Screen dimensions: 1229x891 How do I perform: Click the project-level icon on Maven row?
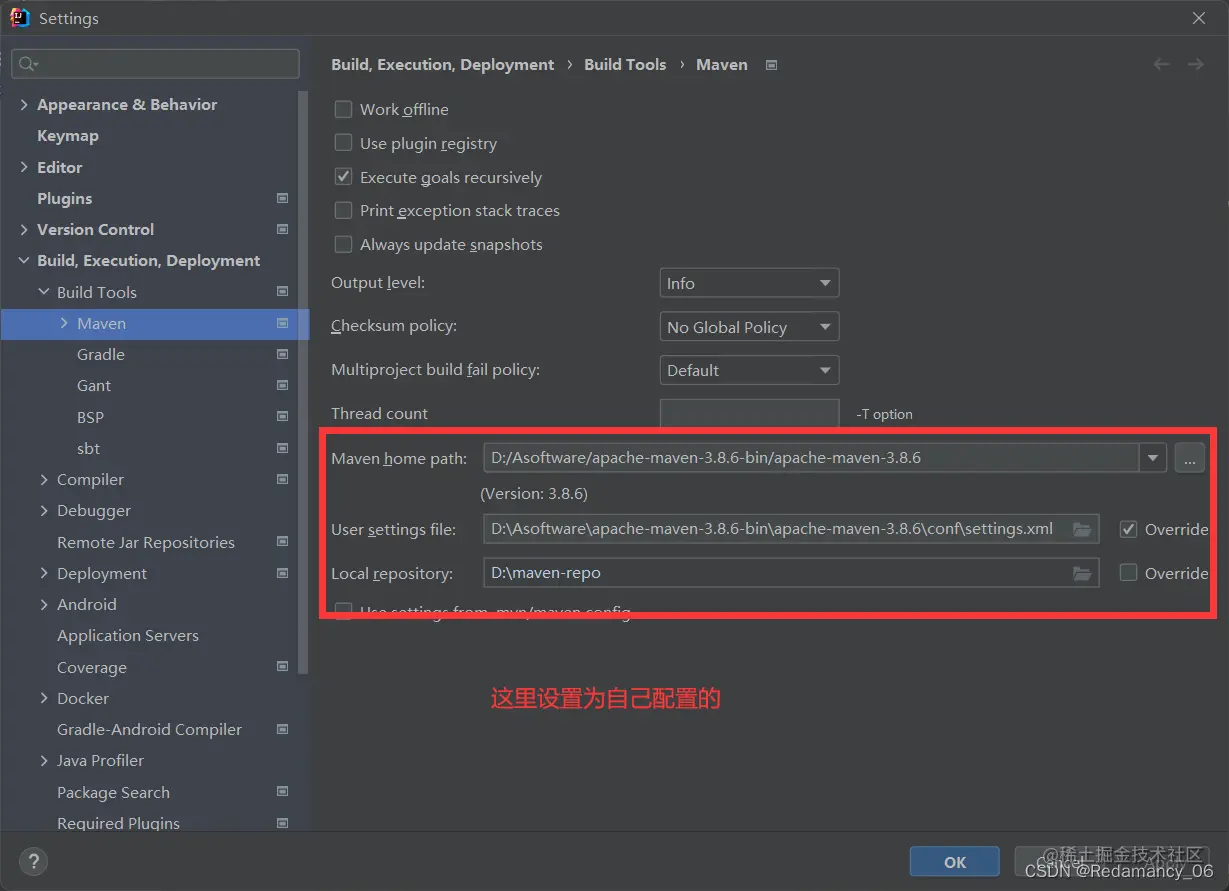coord(283,323)
